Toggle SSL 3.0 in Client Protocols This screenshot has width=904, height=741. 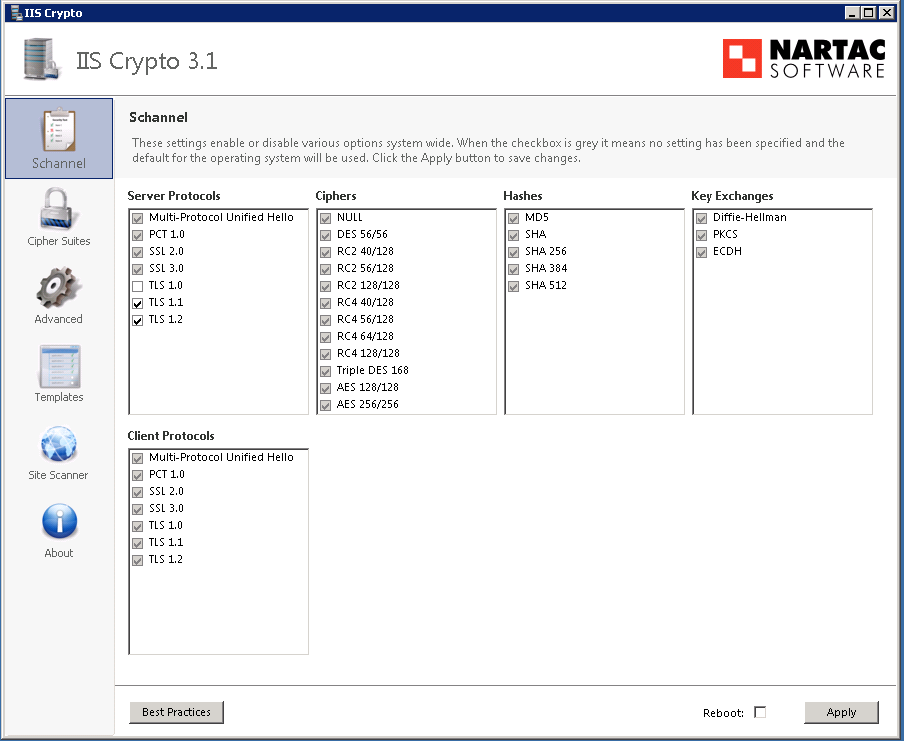[138, 509]
